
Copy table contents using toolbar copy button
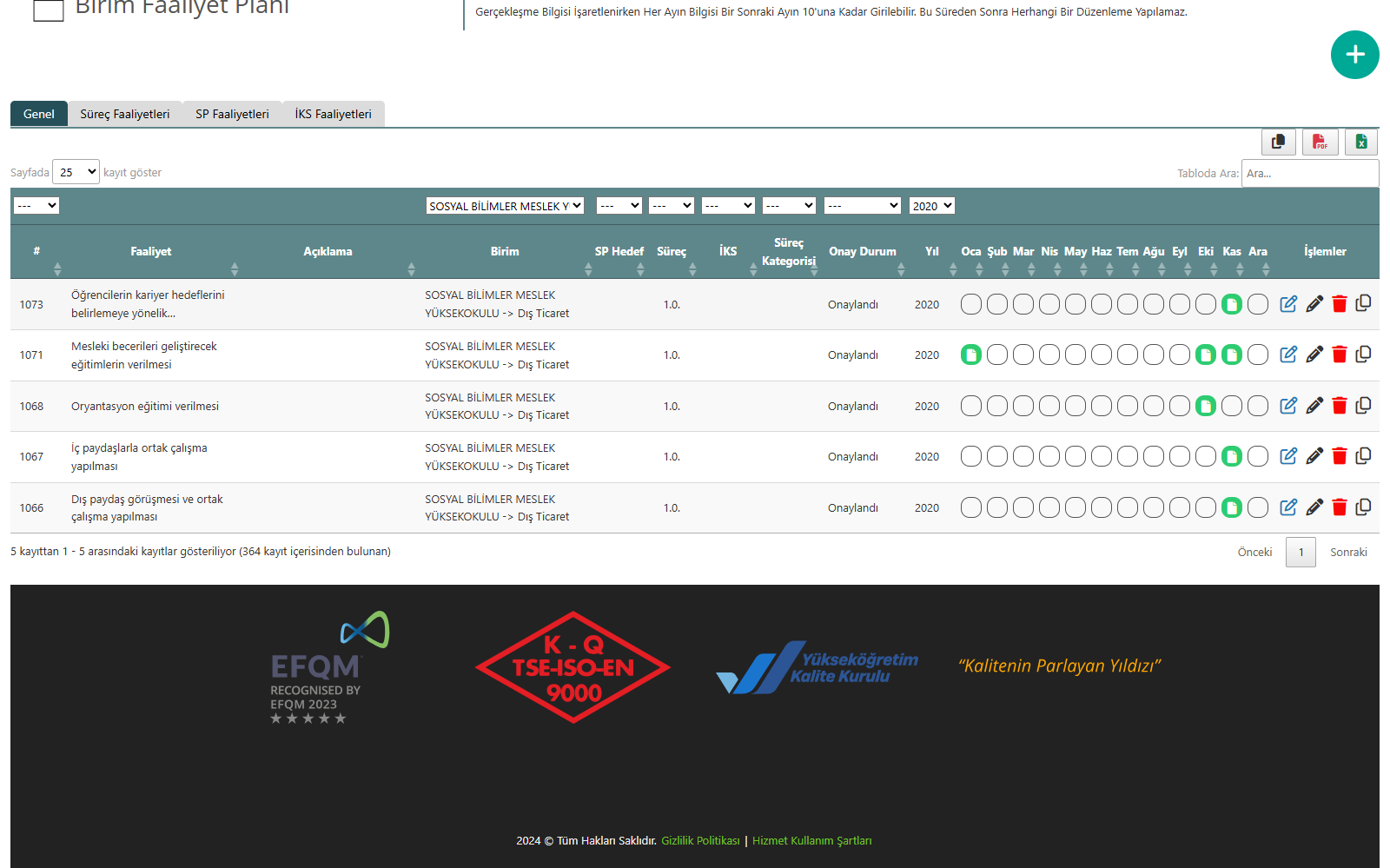(1278, 142)
